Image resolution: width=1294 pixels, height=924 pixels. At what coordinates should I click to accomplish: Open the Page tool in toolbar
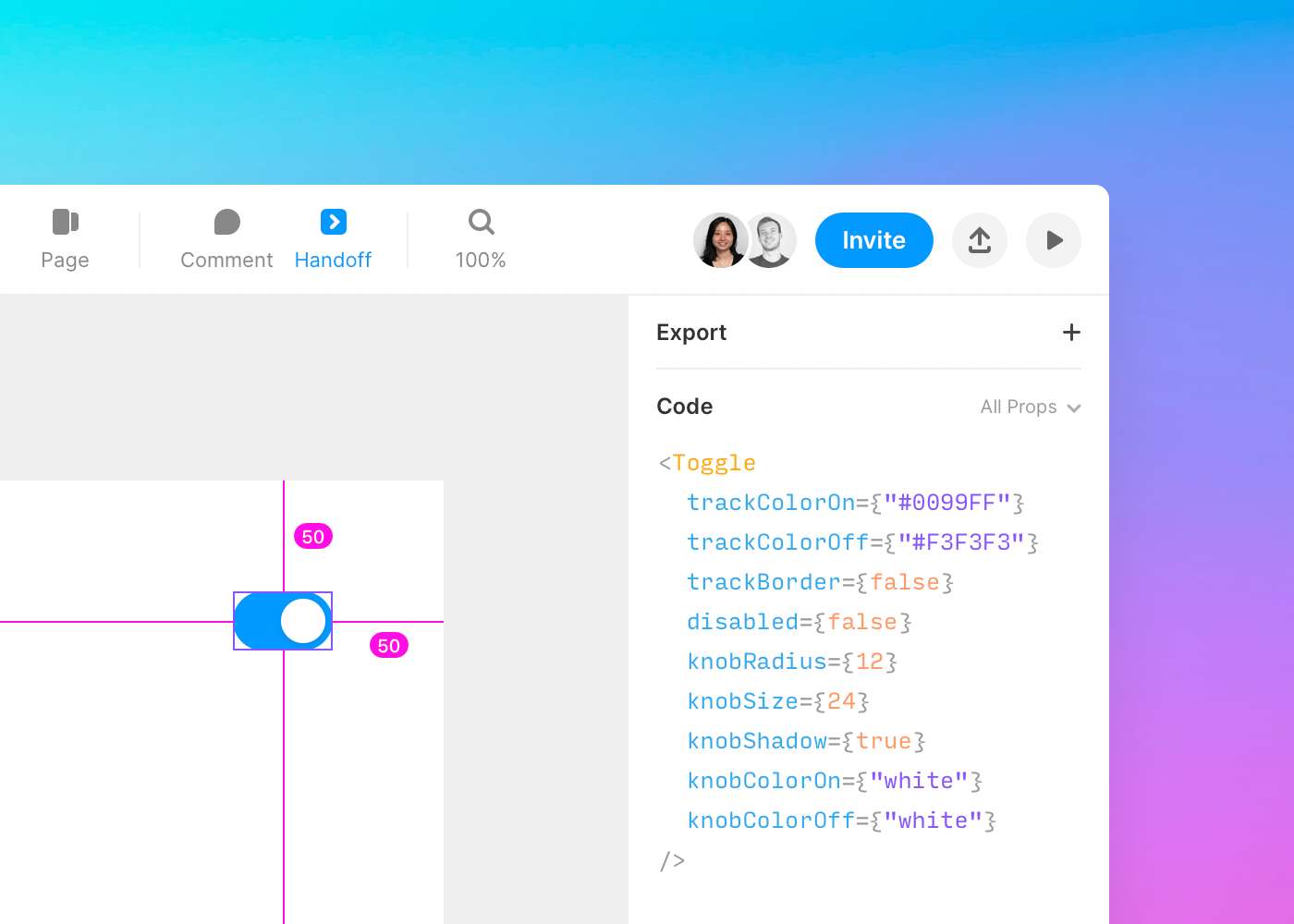click(x=65, y=240)
